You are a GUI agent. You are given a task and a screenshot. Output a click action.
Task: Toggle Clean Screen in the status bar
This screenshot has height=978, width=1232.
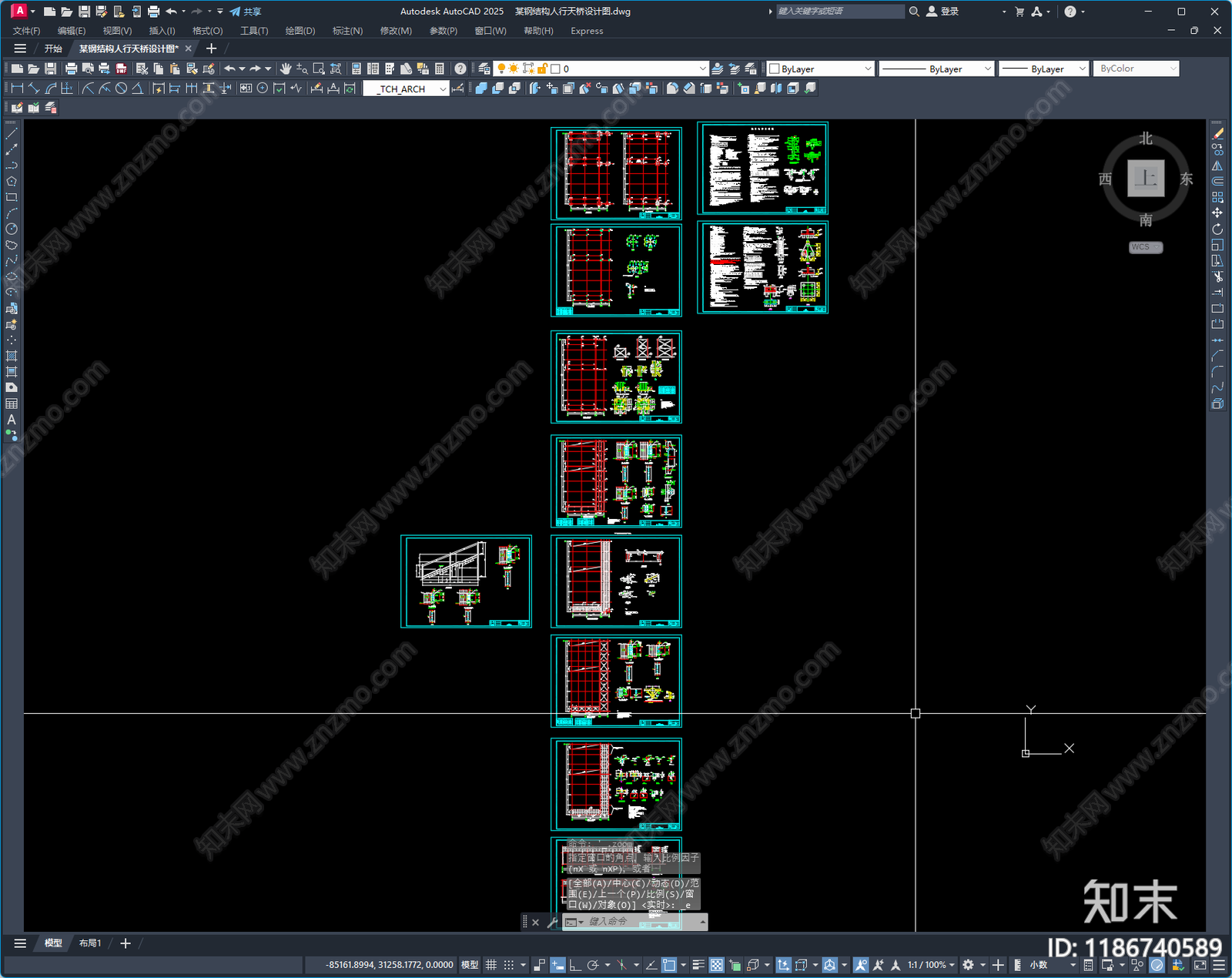pos(1200,965)
